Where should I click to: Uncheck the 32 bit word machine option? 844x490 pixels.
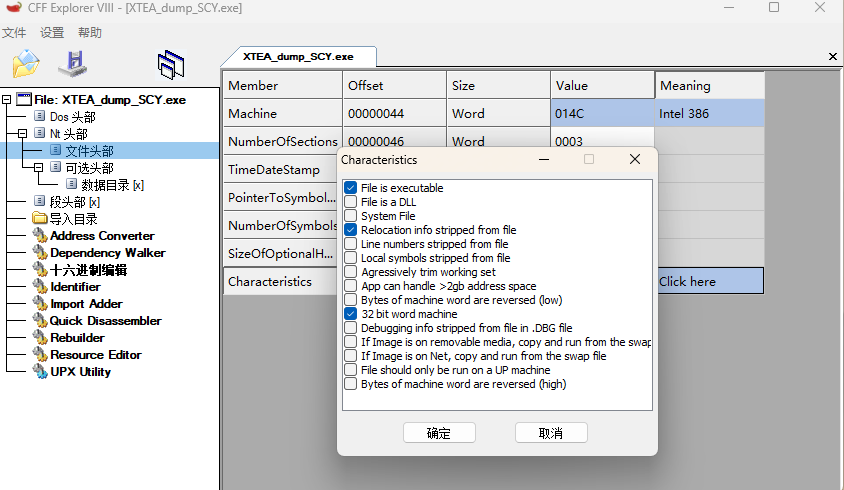pyautogui.click(x=351, y=314)
